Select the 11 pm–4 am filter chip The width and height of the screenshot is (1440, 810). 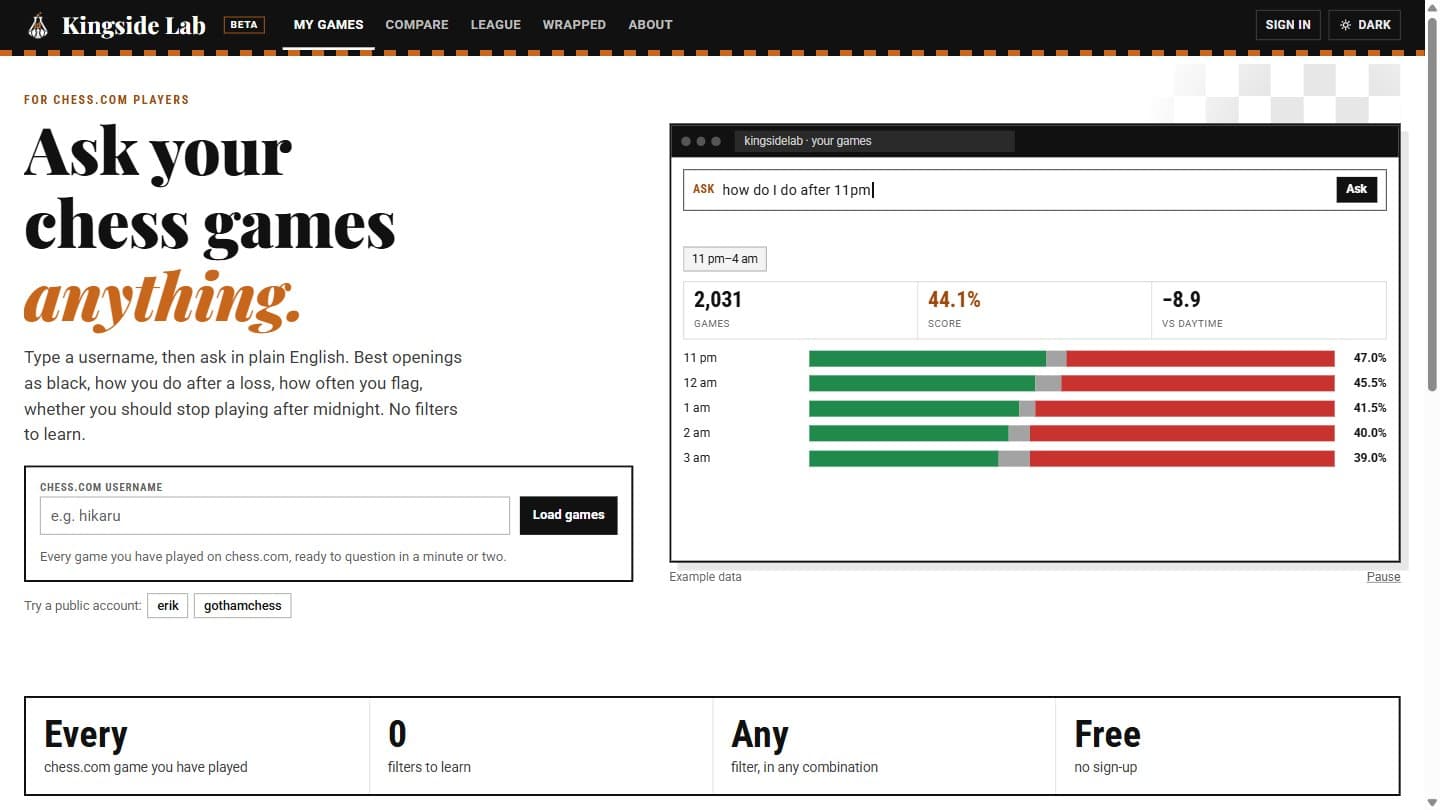click(725, 259)
